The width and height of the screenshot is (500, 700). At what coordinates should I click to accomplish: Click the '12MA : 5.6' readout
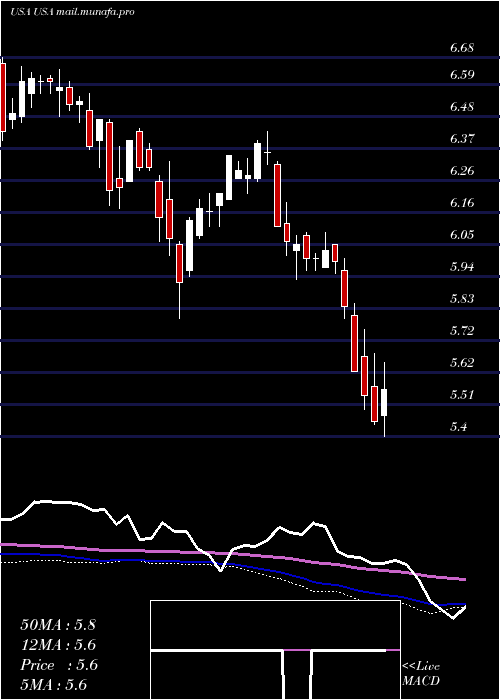58,645
